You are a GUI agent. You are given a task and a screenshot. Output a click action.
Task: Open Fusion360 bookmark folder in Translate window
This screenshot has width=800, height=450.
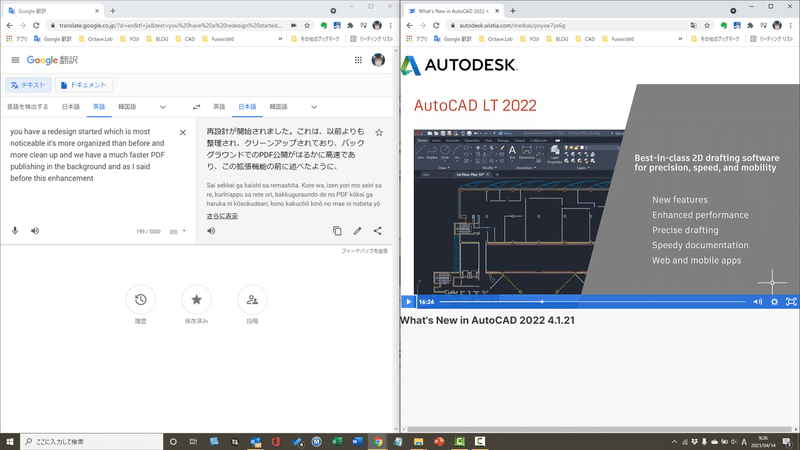point(218,39)
